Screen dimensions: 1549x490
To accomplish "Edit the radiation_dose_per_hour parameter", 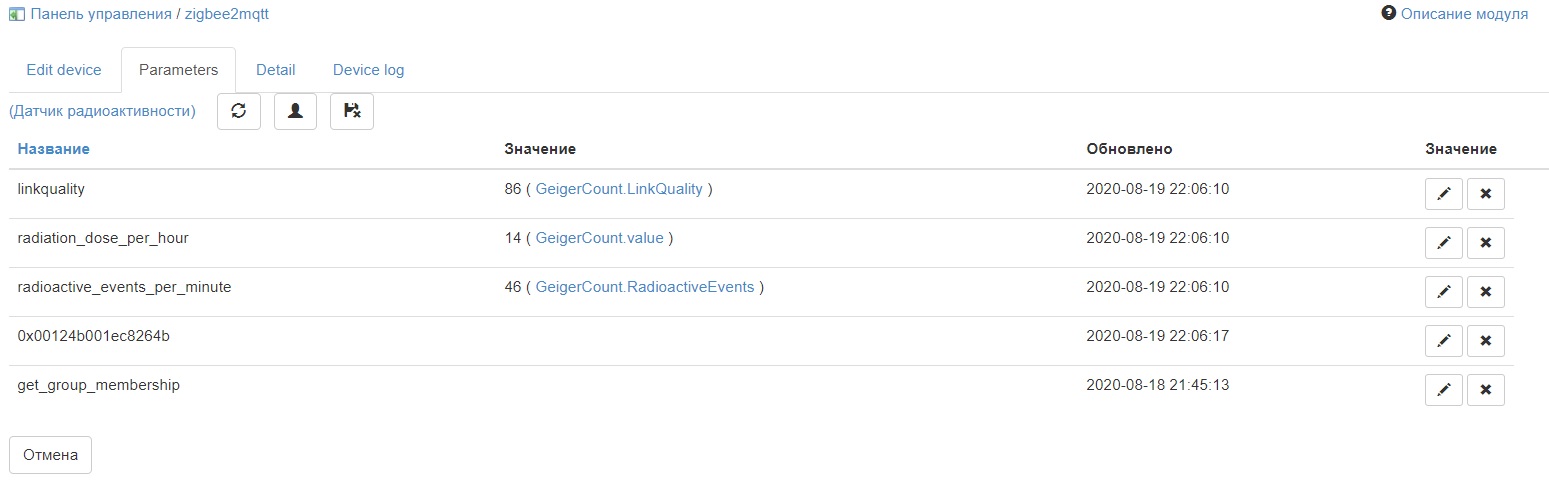I will coord(1443,242).
